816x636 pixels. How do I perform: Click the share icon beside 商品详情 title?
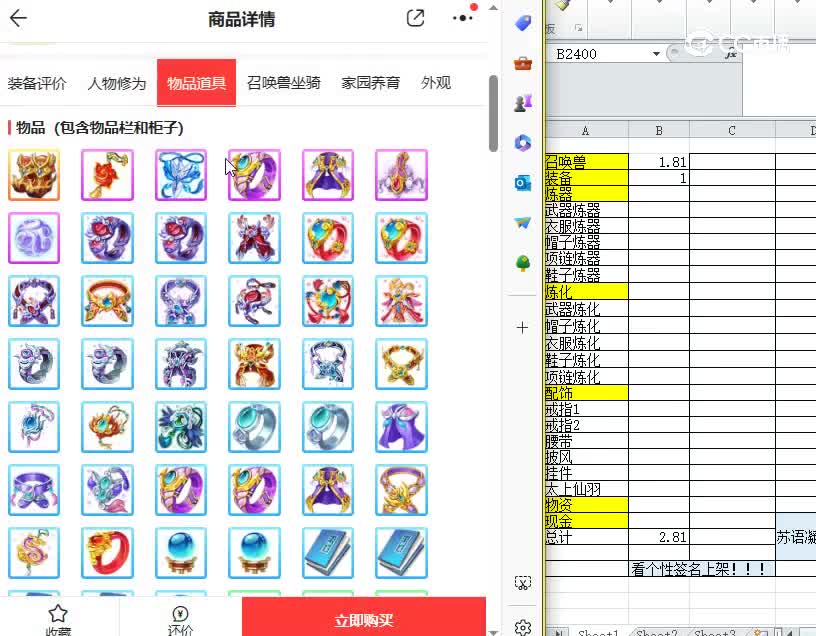415,18
